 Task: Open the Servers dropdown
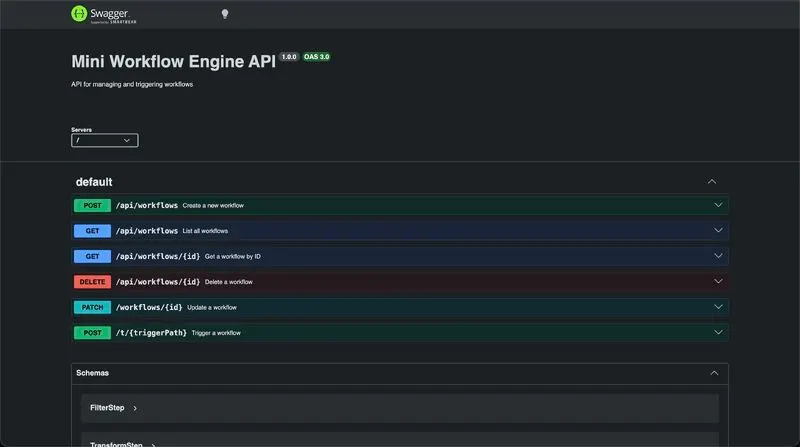tap(105, 140)
